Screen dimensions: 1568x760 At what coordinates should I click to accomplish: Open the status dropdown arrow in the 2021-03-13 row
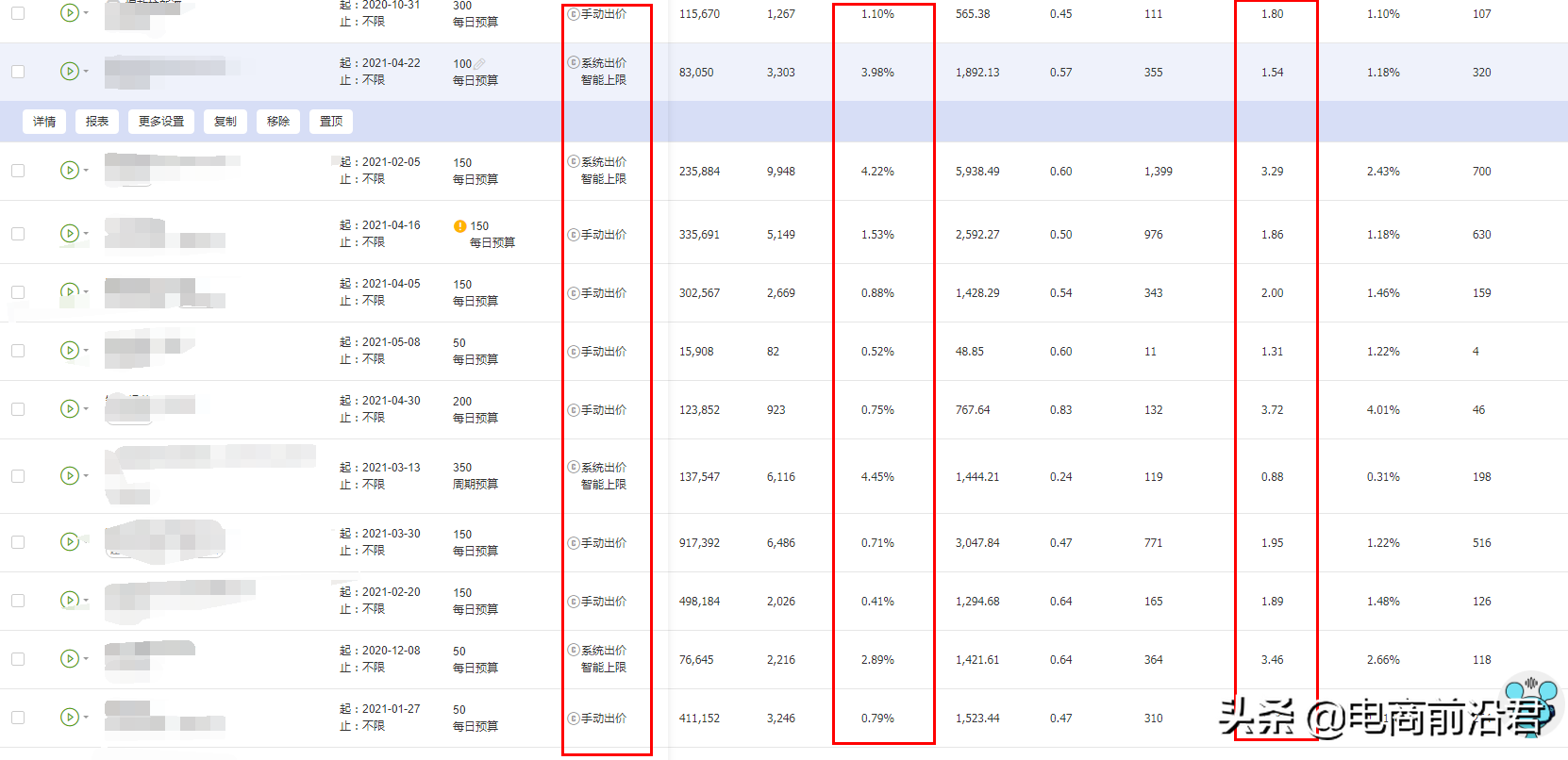(86, 476)
